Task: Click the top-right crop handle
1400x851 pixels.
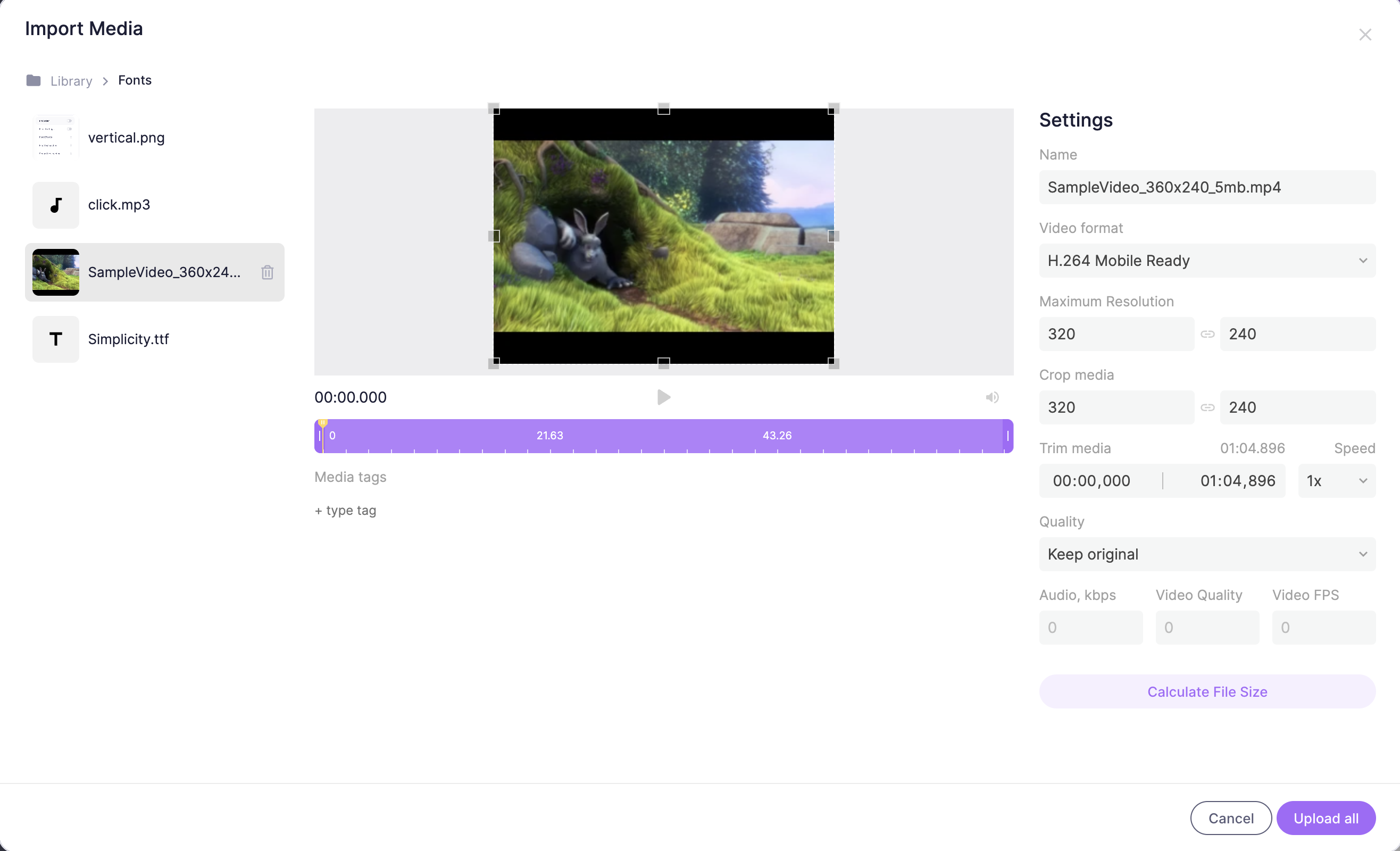Action: coord(834,109)
